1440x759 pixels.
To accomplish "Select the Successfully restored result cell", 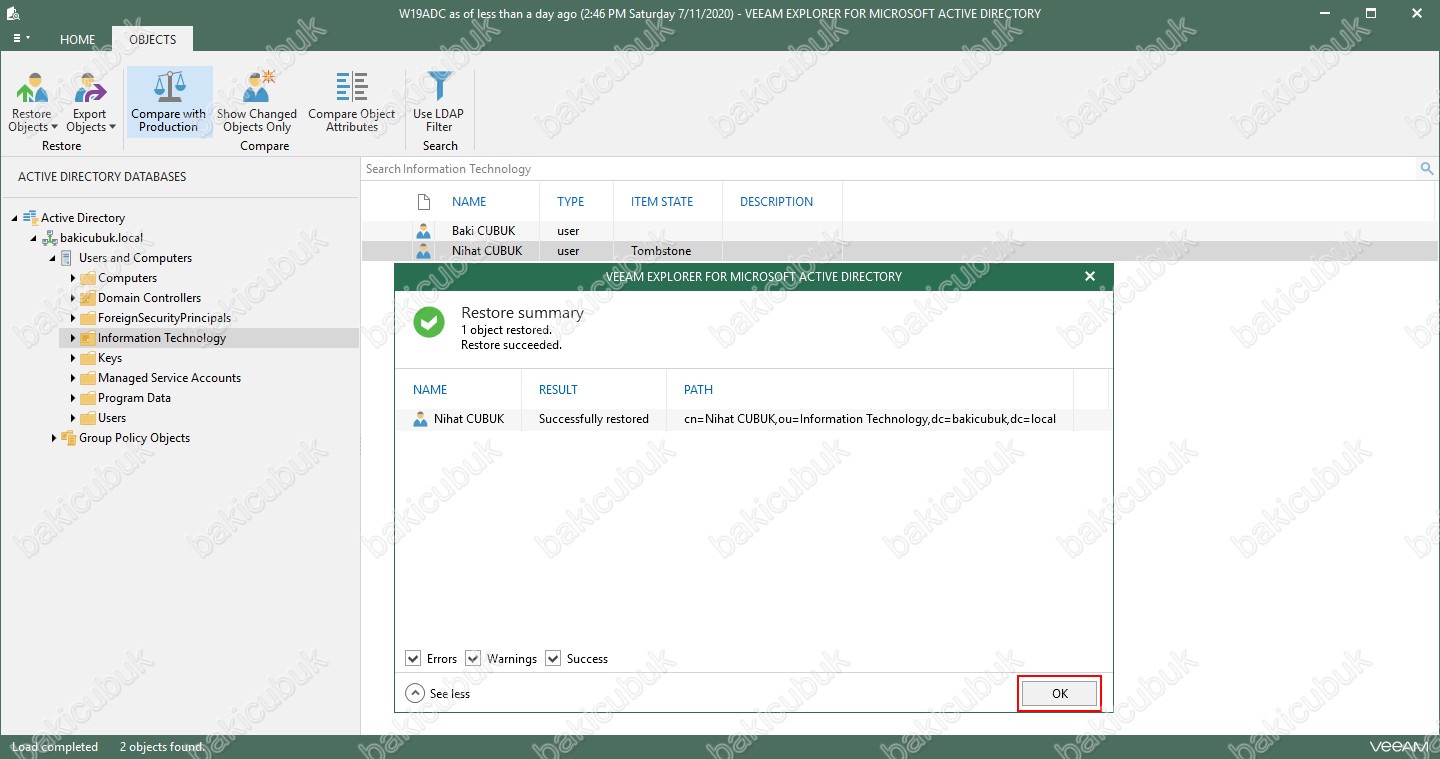I will (594, 419).
